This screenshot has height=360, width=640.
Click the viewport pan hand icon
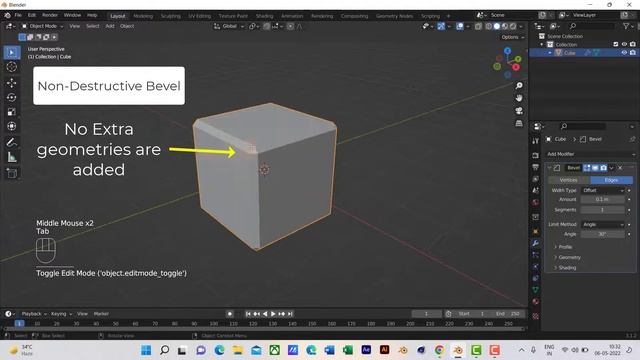click(519, 98)
